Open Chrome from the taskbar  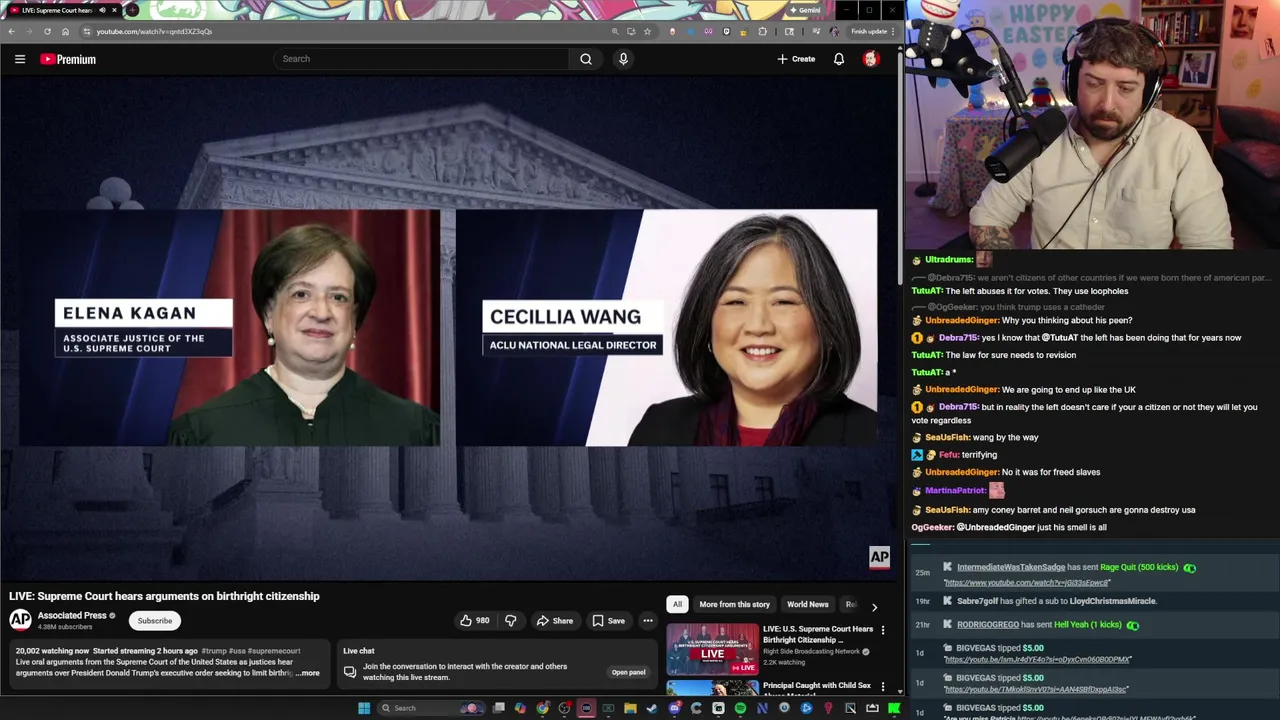tap(542, 708)
